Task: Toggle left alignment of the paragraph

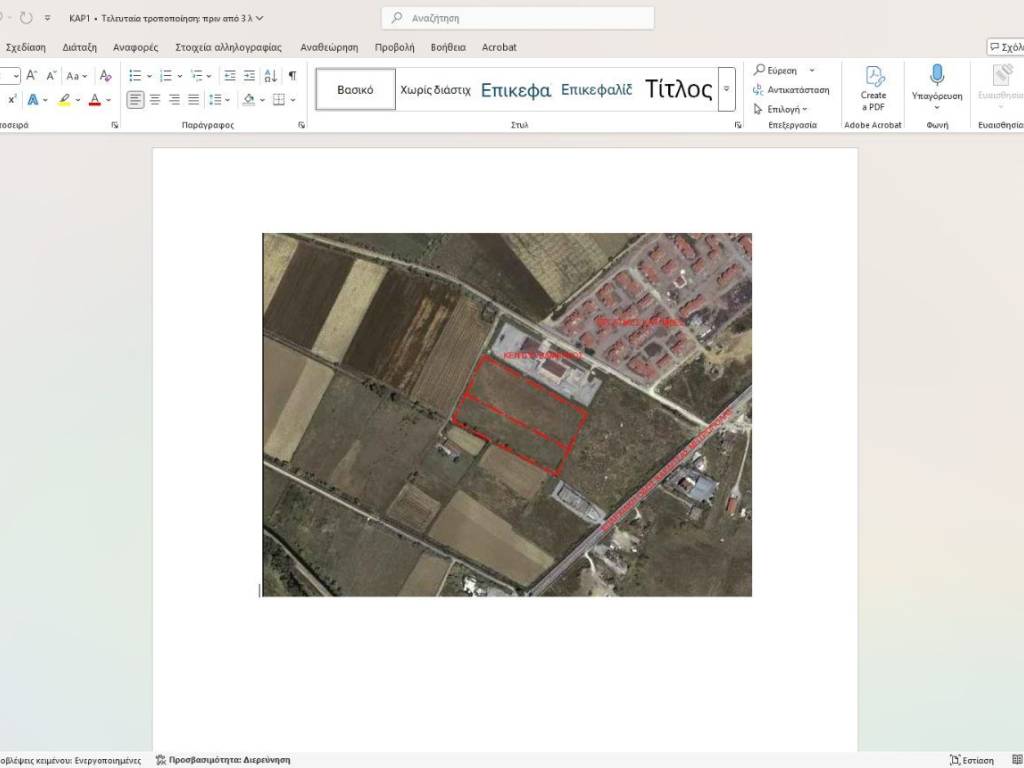Action: pyautogui.click(x=135, y=100)
